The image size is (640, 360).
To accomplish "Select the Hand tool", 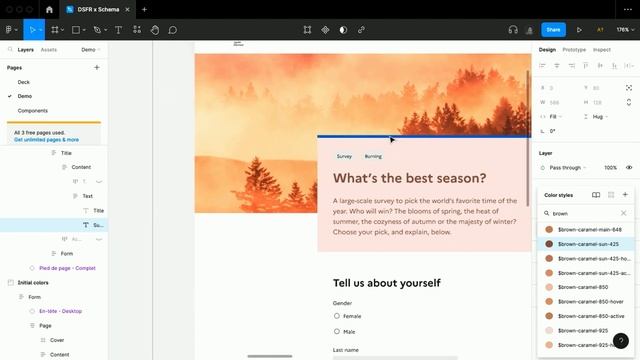I will pyautogui.click(x=155, y=30).
